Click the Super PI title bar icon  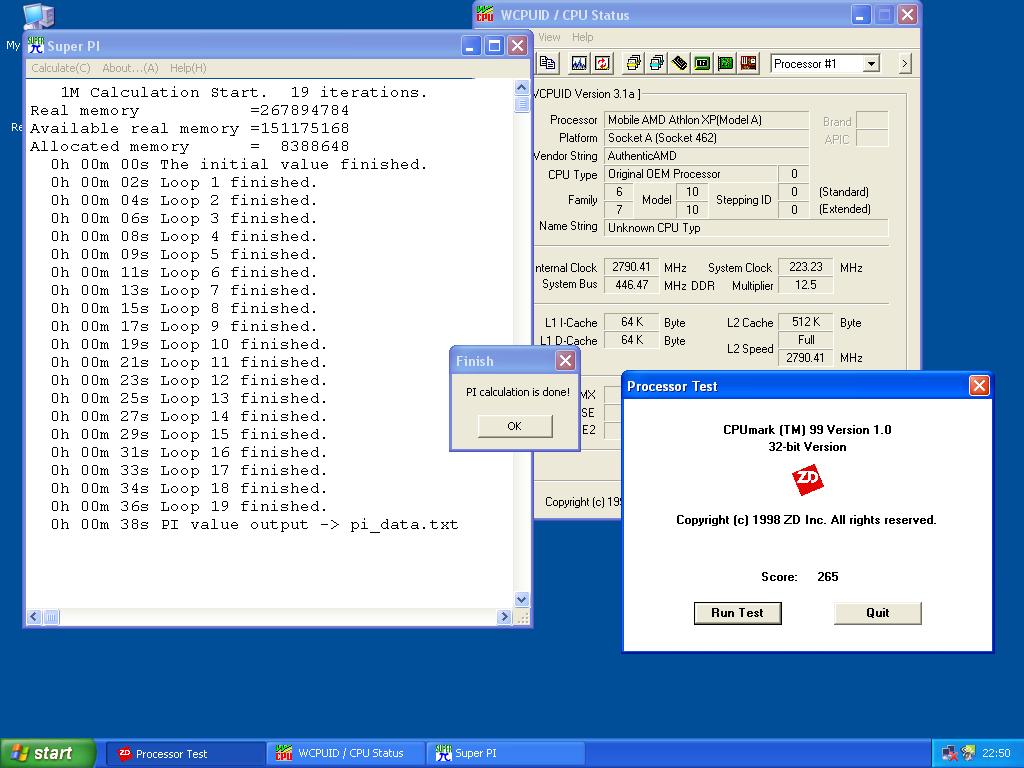[35, 45]
